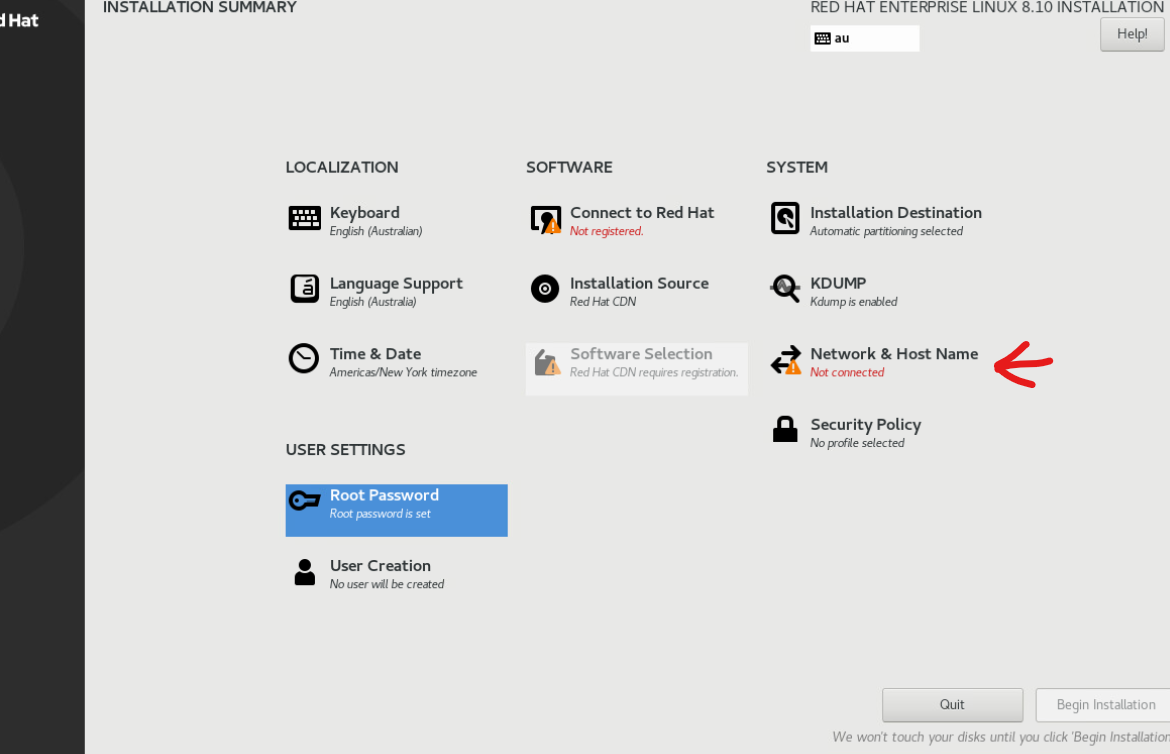Click the SOFTWARE section heading
1170x754 pixels.
point(569,167)
